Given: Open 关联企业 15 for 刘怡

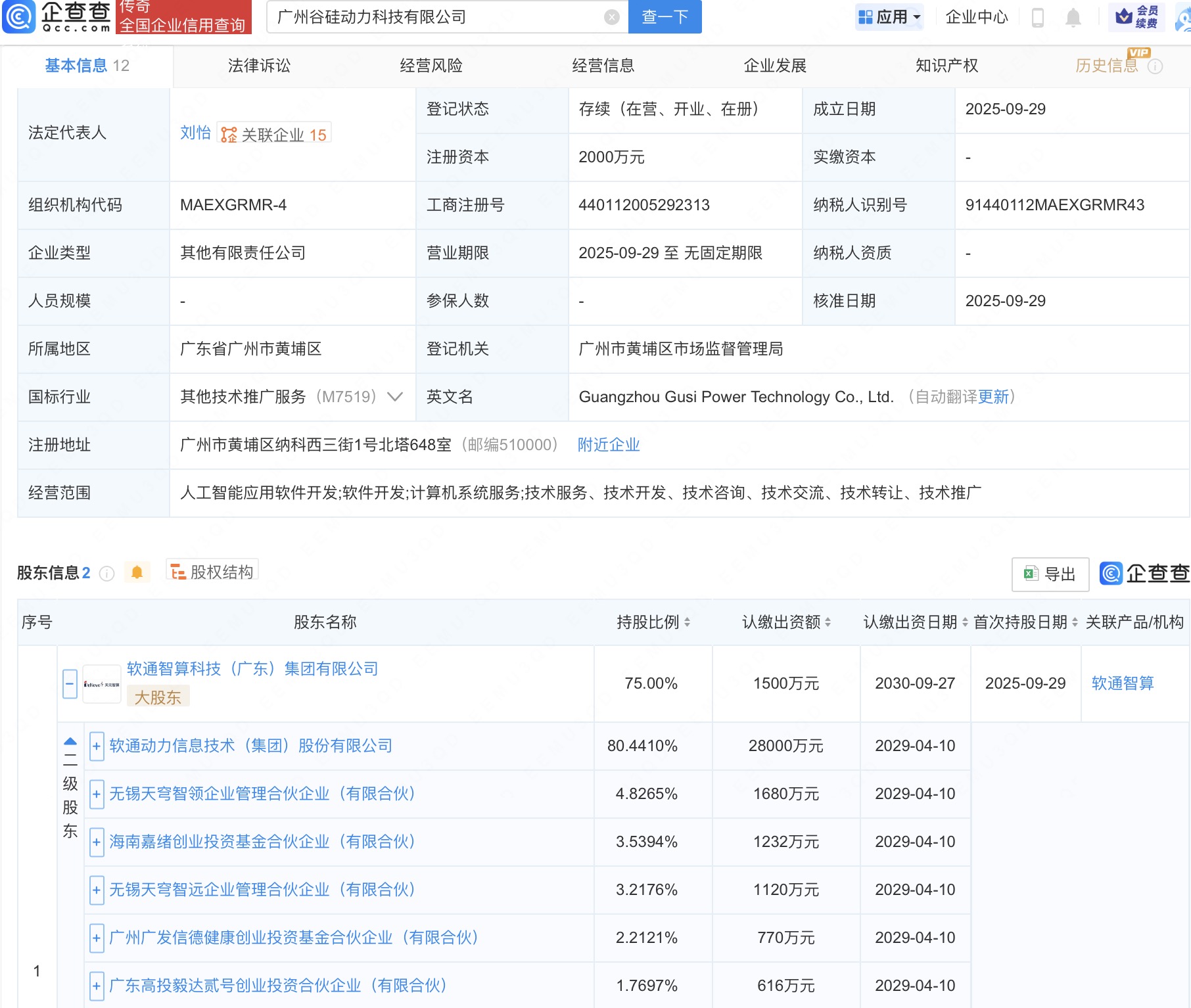Looking at the screenshot, I should coord(275,134).
